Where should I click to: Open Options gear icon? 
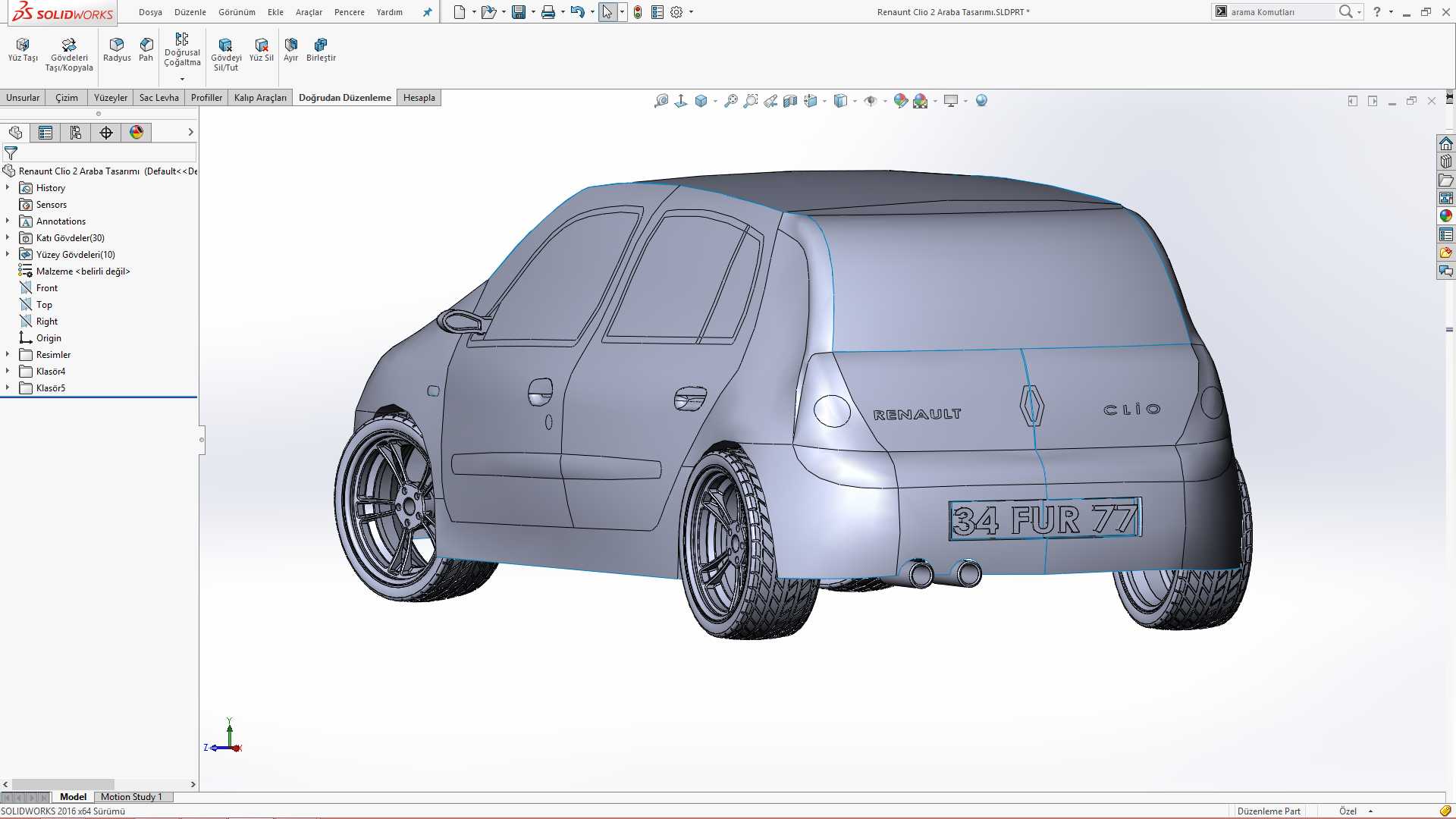(676, 12)
